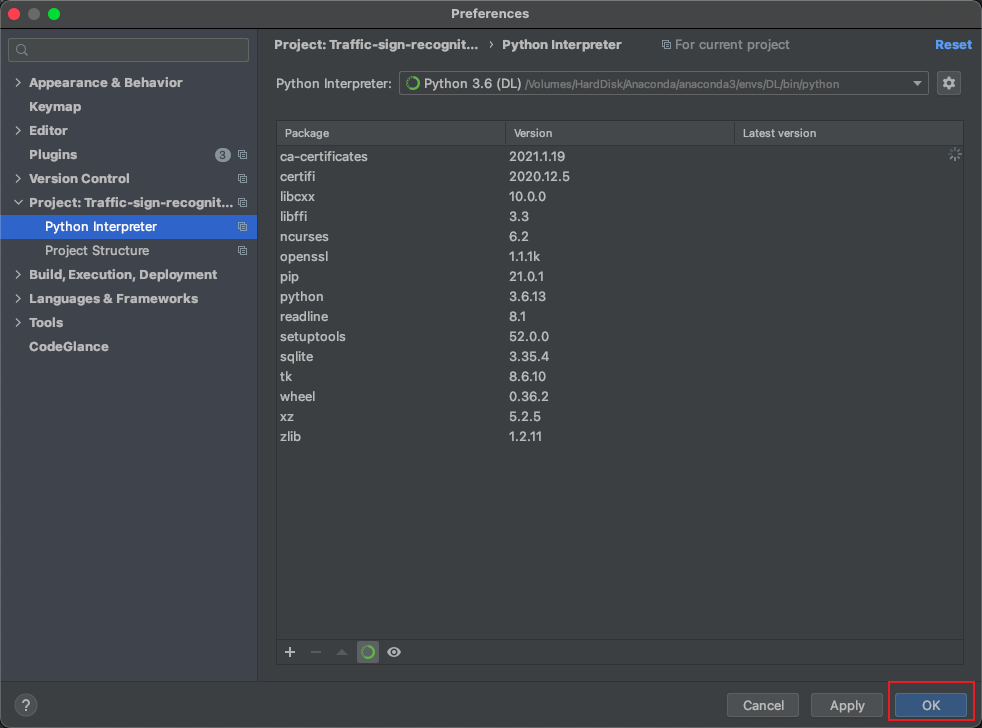Click the project-level icon beside Version Control
The width and height of the screenshot is (982, 728).
point(242,179)
